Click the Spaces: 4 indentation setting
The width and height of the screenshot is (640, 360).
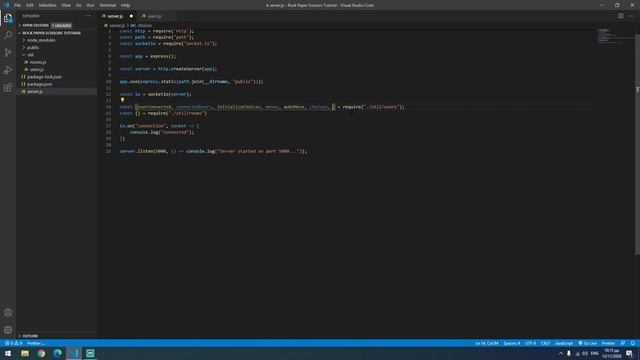pyautogui.click(x=511, y=343)
